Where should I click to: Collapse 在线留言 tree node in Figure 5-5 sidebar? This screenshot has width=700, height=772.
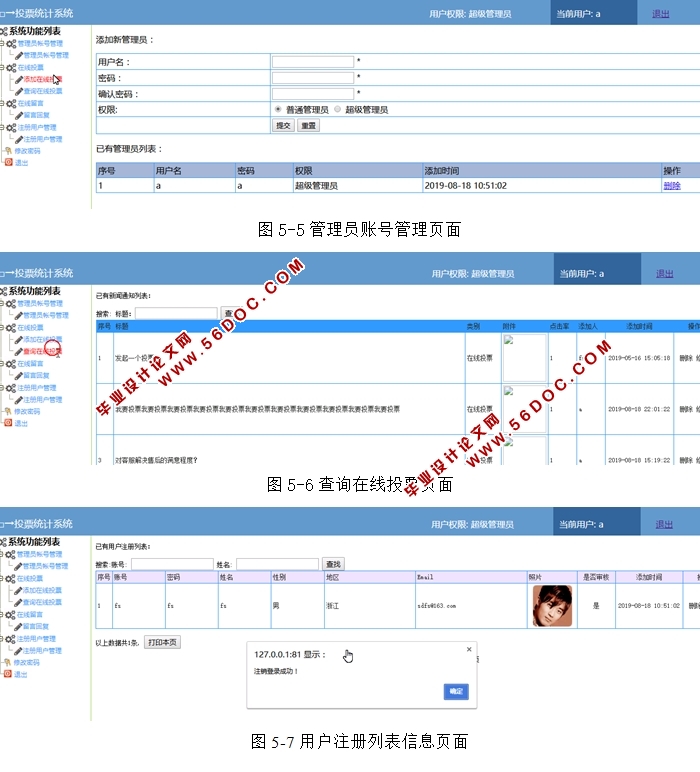click(2, 104)
